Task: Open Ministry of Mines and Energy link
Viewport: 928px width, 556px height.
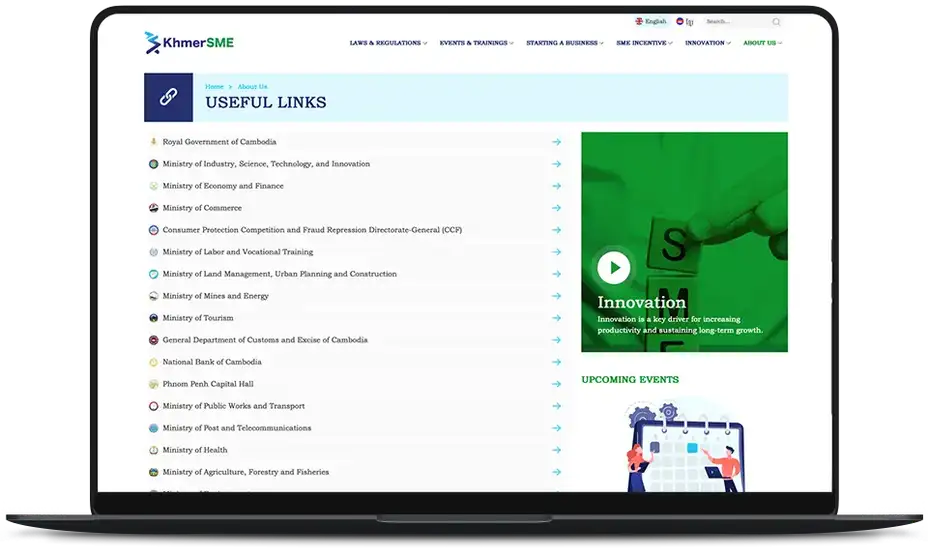Action: (x=216, y=296)
